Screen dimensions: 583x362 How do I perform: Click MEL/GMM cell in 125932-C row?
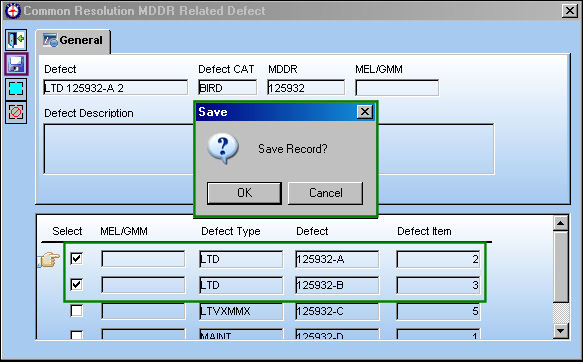(143, 311)
